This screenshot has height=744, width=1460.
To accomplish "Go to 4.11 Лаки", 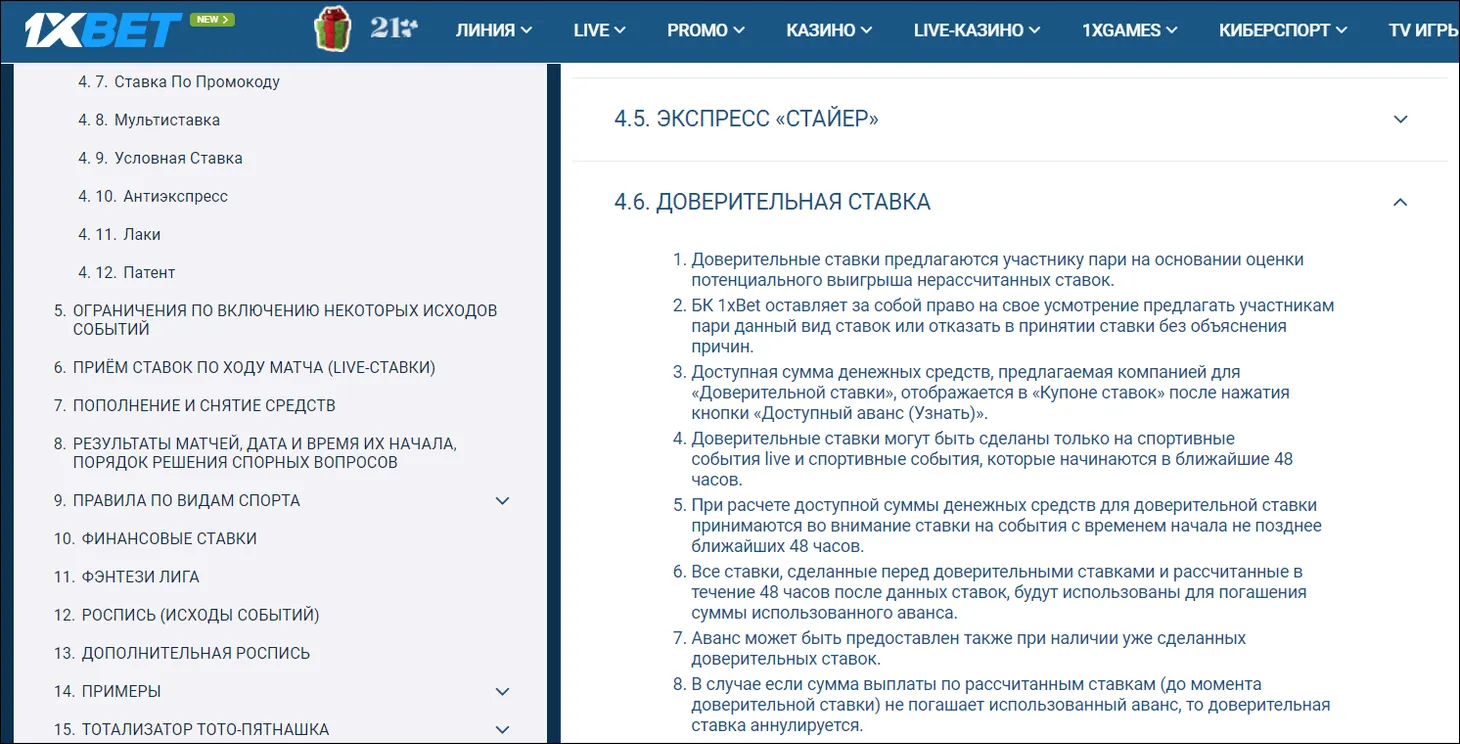I will click(119, 234).
